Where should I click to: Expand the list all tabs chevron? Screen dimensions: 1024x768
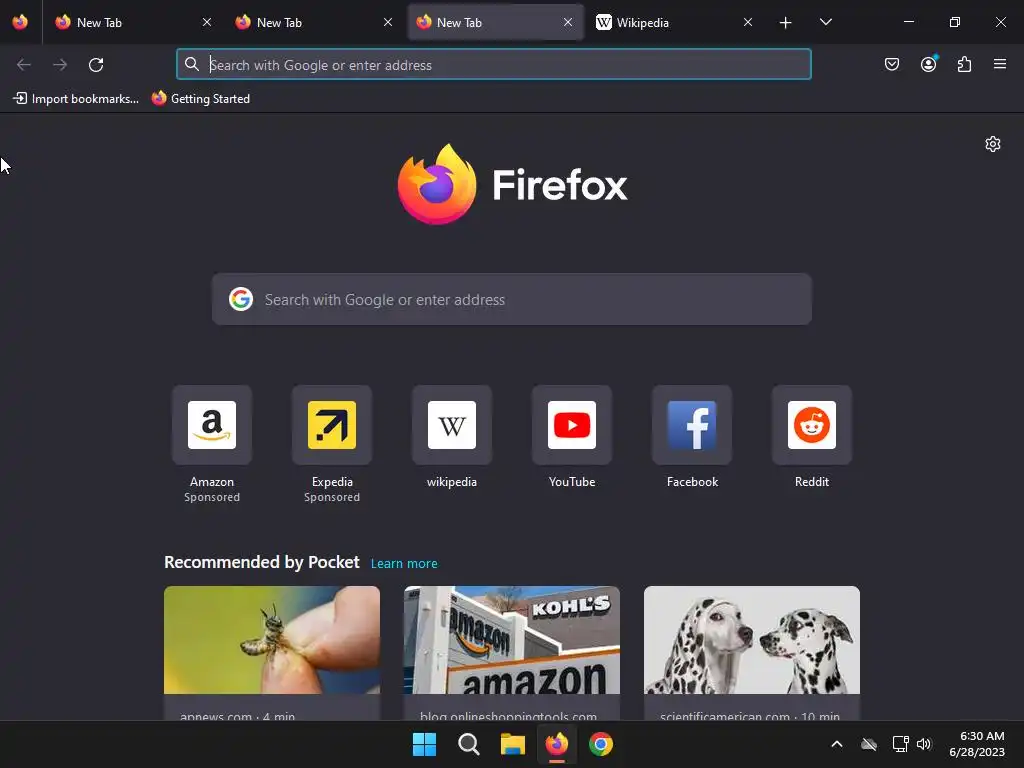[825, 22]
